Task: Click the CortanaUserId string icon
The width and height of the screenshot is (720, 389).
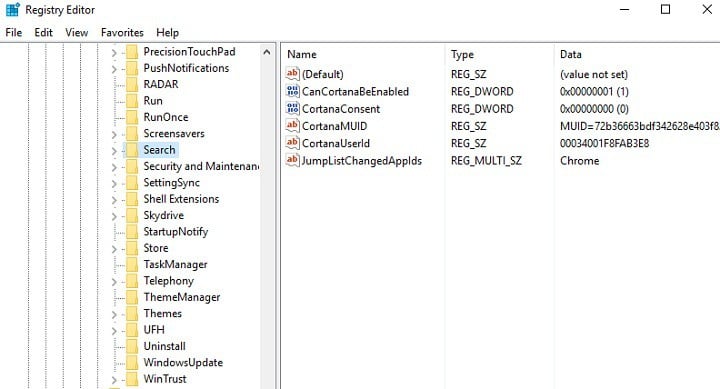Action: tap(292, 143)
